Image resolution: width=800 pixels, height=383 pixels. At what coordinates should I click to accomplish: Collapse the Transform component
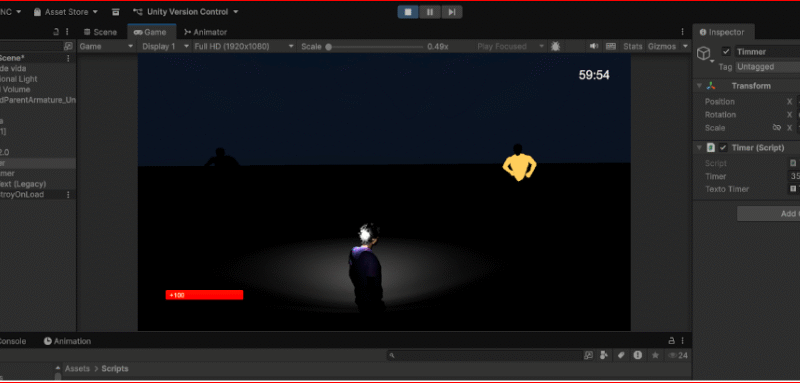coord(699,86)
